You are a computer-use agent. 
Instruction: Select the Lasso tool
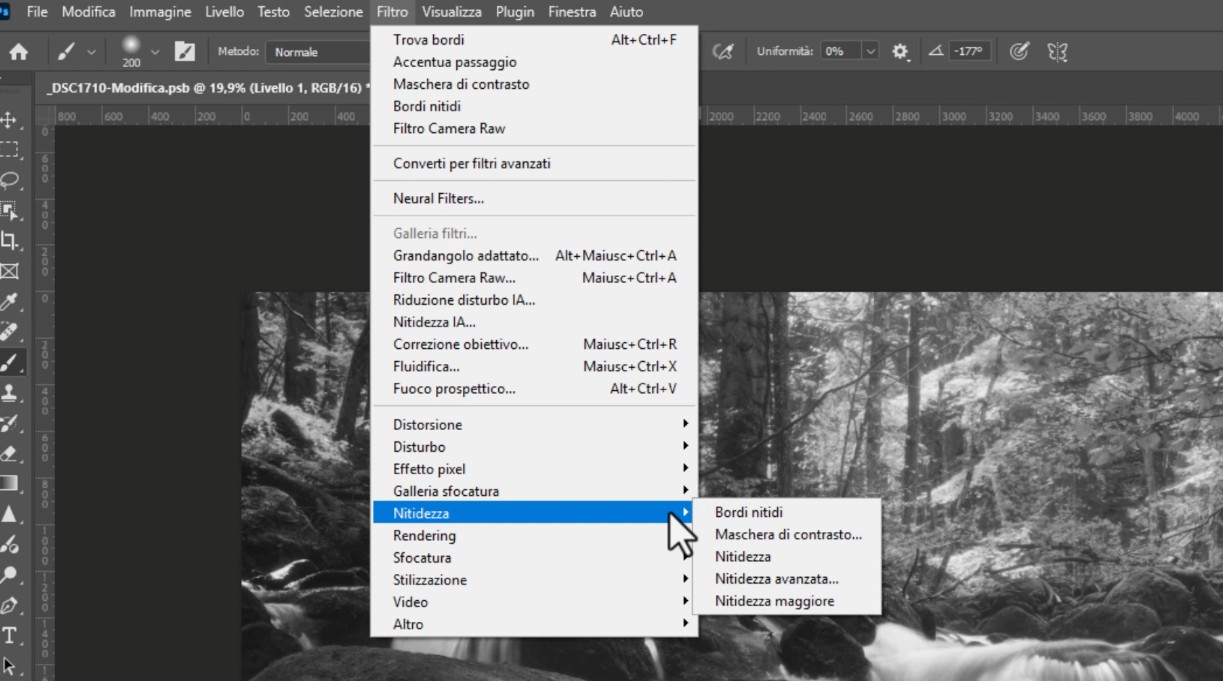coord(10,180)
